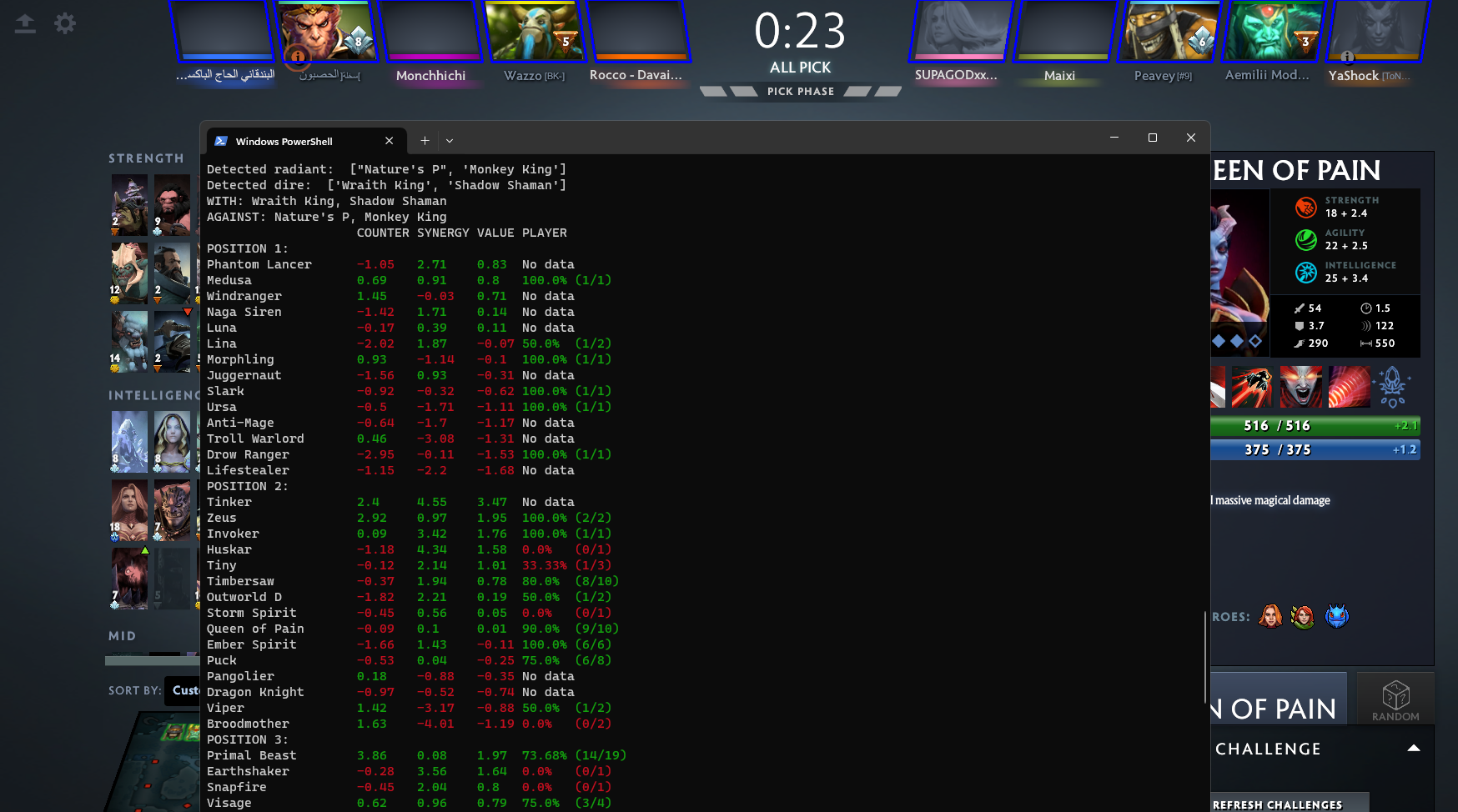Pick the strength hero showing number 12

[x=129, y=273]
